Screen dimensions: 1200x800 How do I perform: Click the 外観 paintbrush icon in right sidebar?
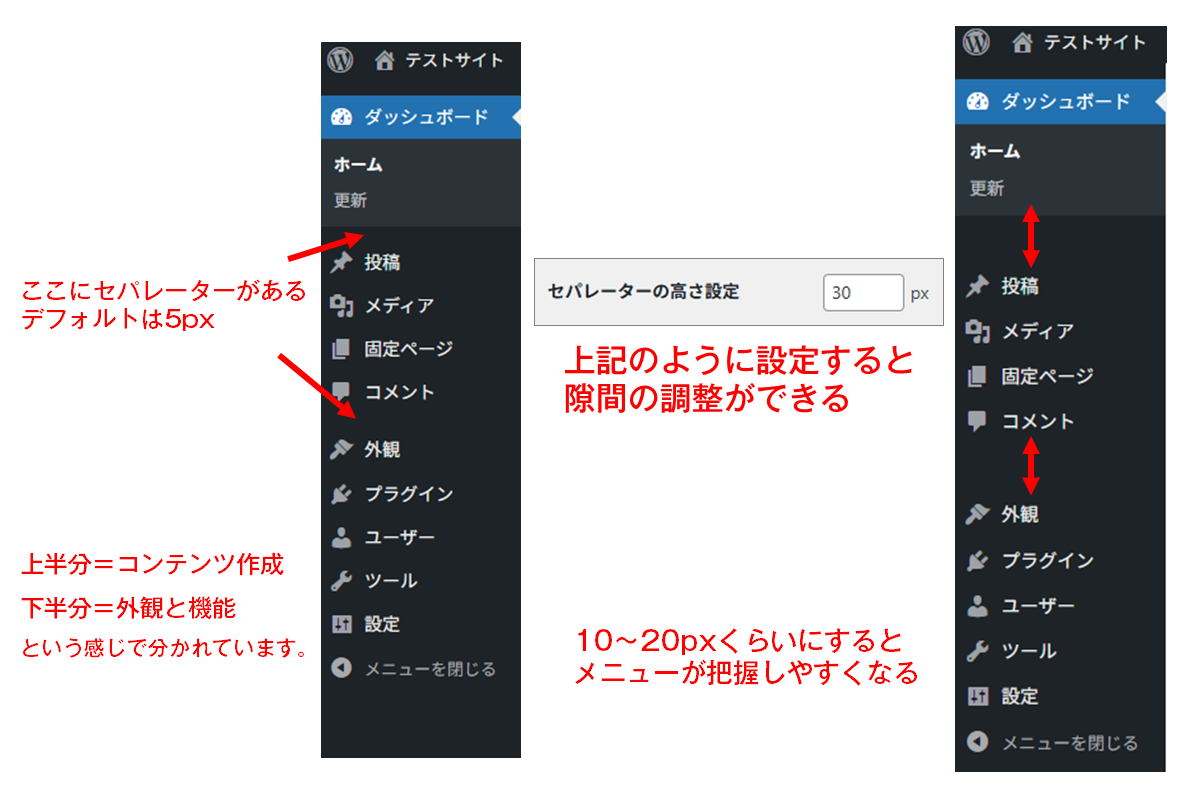coord(977,514)
